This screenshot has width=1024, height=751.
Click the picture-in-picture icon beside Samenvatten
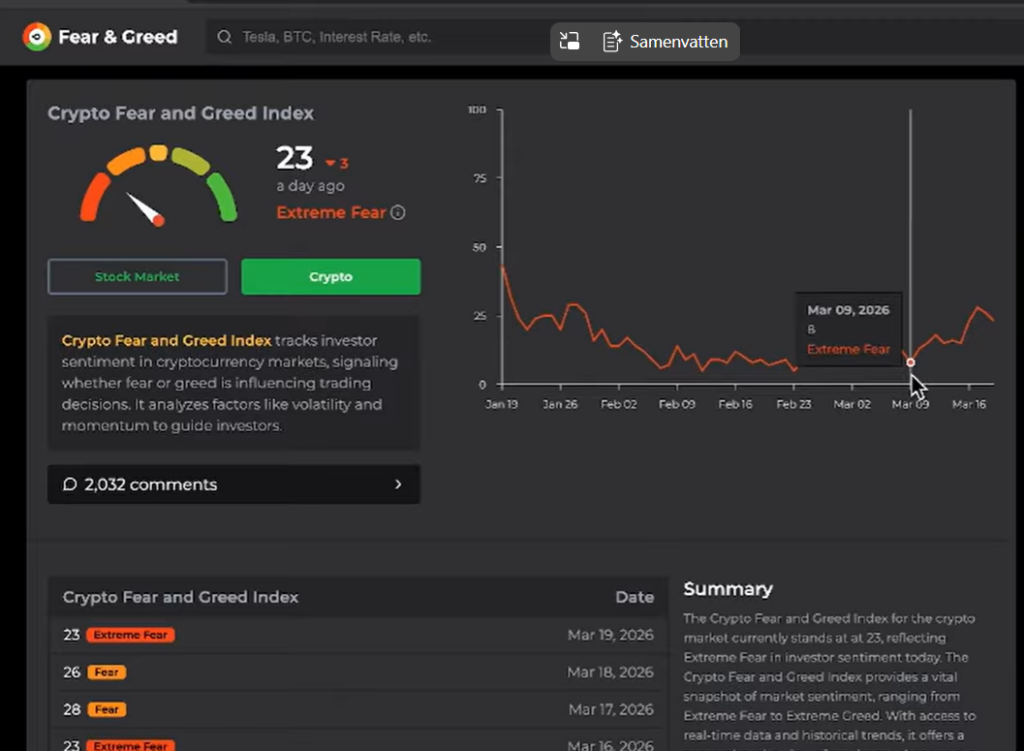[x=569, y=41]
